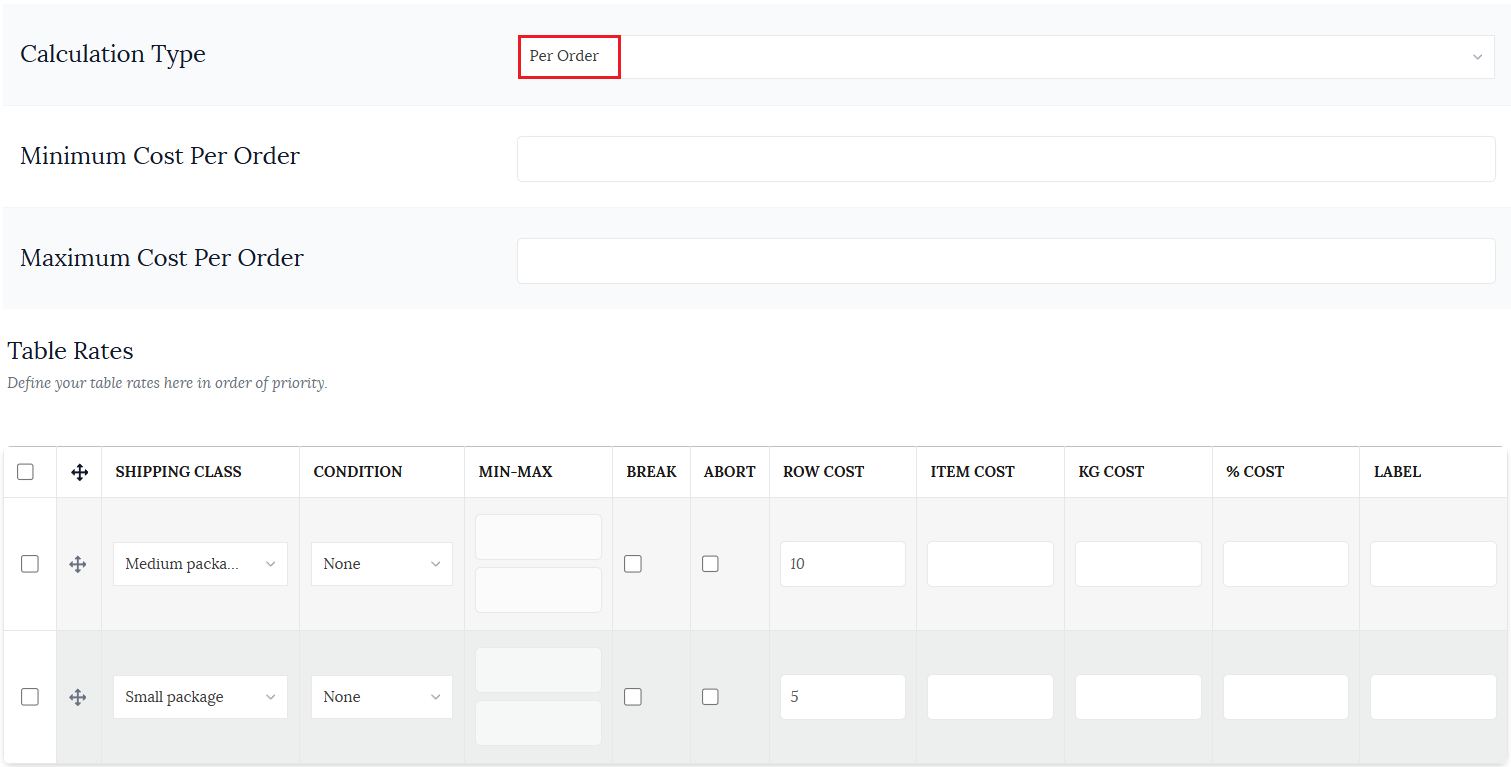Enable Break for the Small package row
1511x767 pixels.
coord(633,697)
